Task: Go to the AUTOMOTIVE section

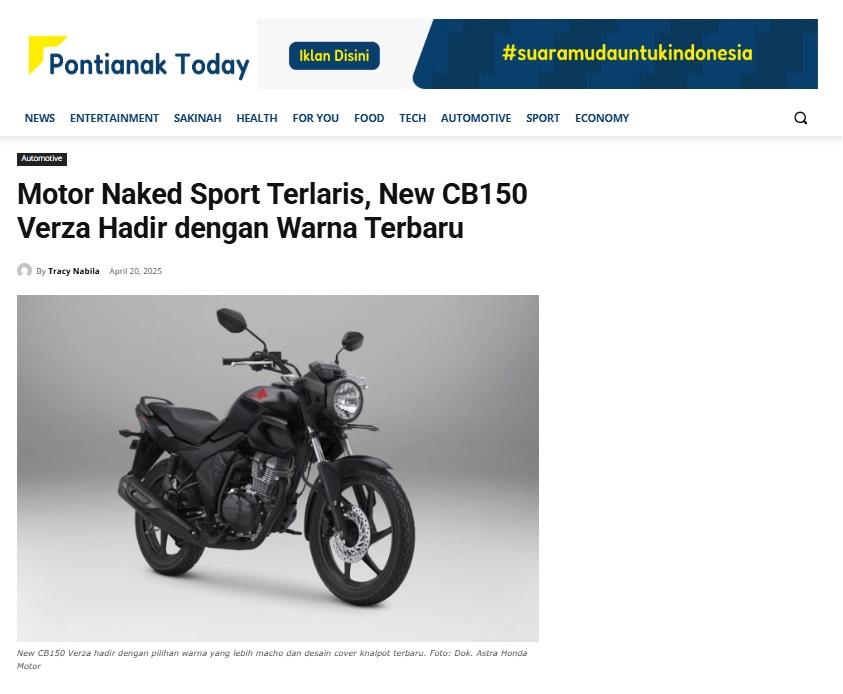Action: click(x=476, y=118)
